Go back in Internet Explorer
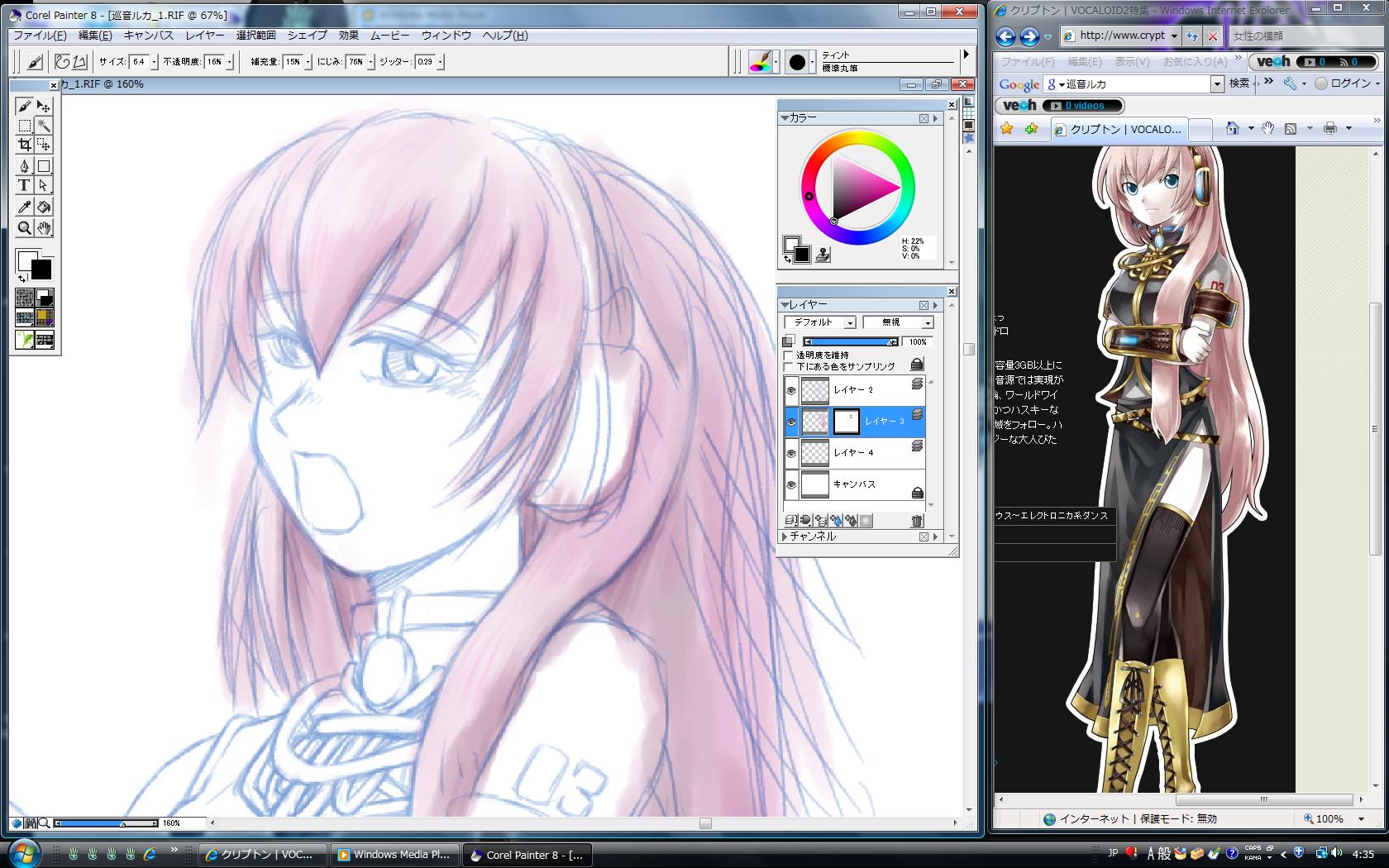This screenshot has width=1389, height=868. (x=1005, y=36)
